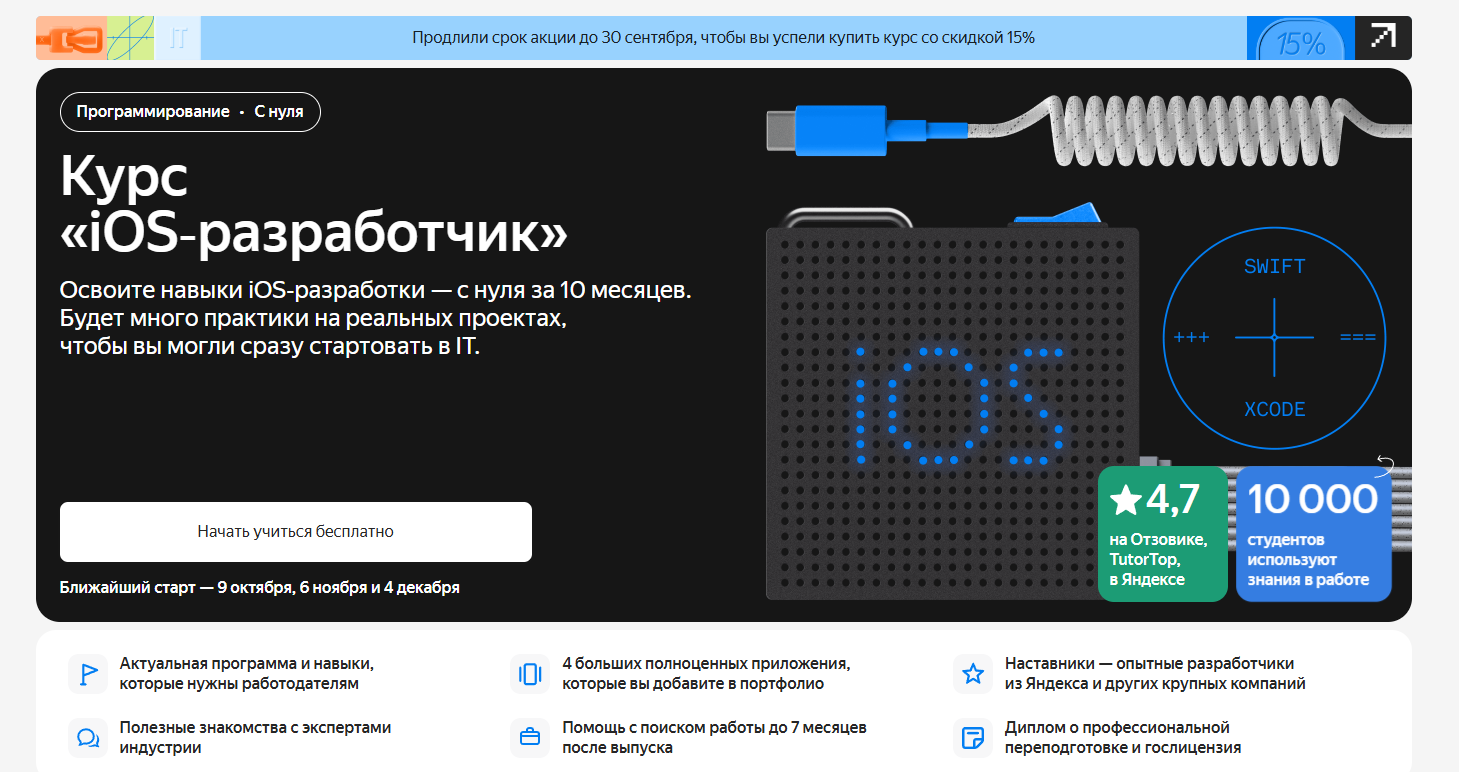Viewport: 1459px width, 772px height.
Task: Click the diagonal arrow icon in top banner
Action: (1383, 37)
